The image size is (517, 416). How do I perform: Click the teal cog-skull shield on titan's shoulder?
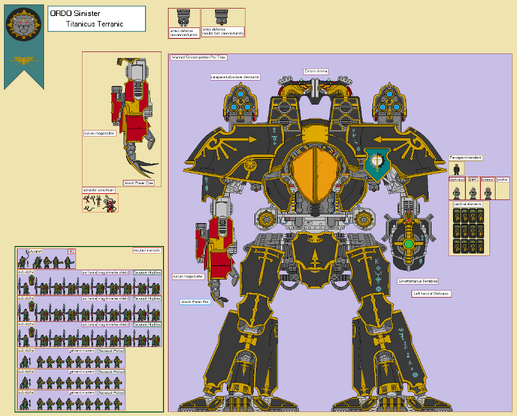pos(377,164)
